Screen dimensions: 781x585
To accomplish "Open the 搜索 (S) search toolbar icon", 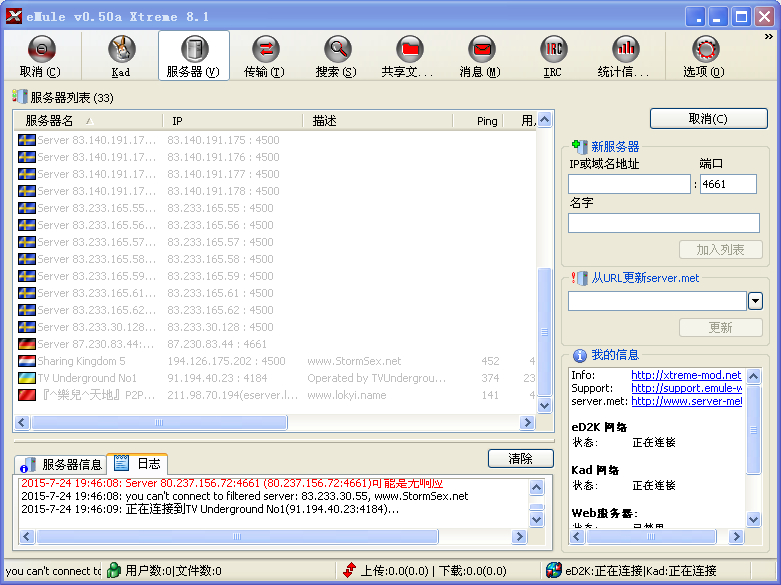I will pyautogui.click(x=337, y=49).
